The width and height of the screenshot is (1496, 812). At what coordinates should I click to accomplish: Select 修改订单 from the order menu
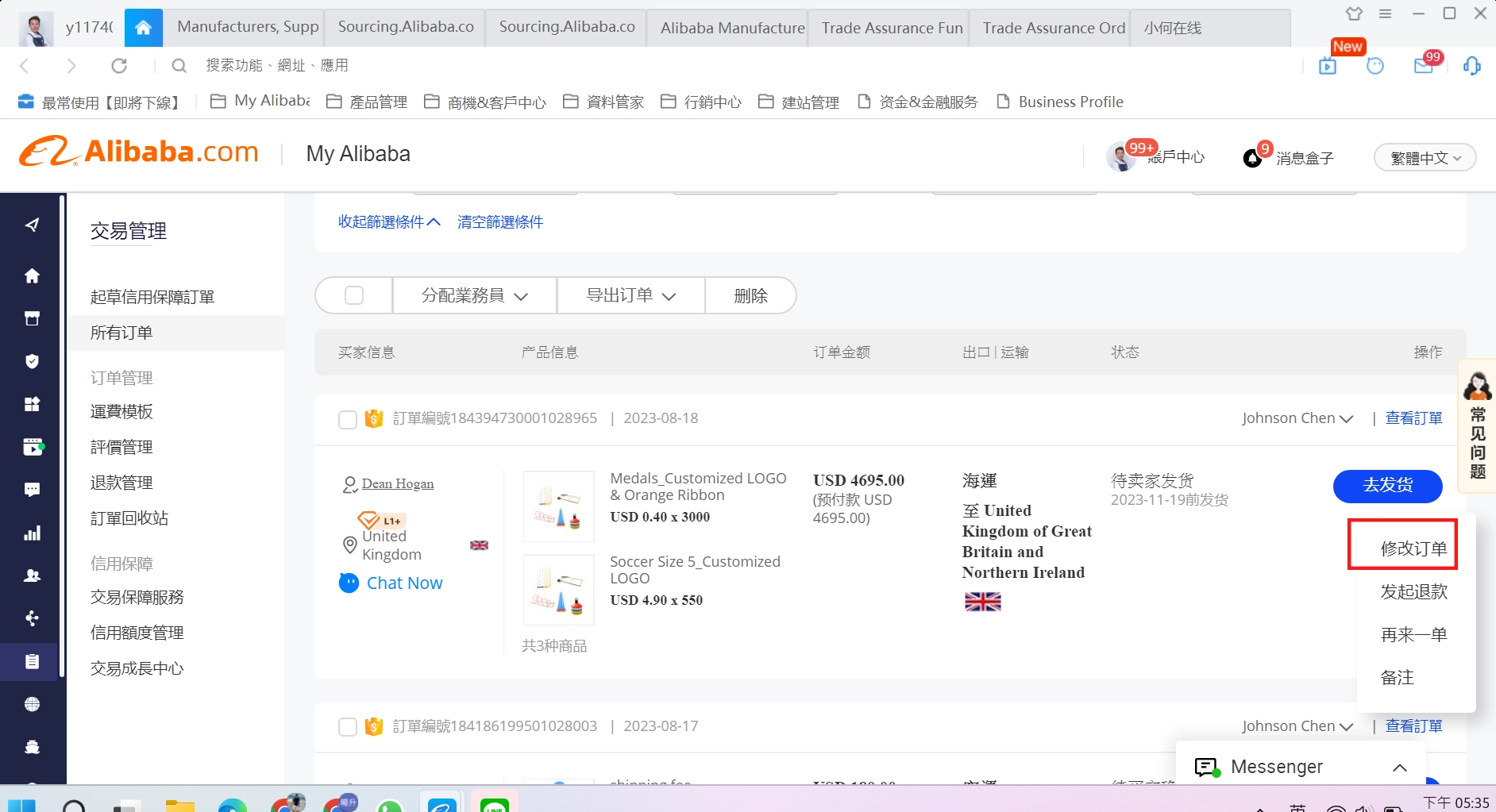[x=1413, y=548]
